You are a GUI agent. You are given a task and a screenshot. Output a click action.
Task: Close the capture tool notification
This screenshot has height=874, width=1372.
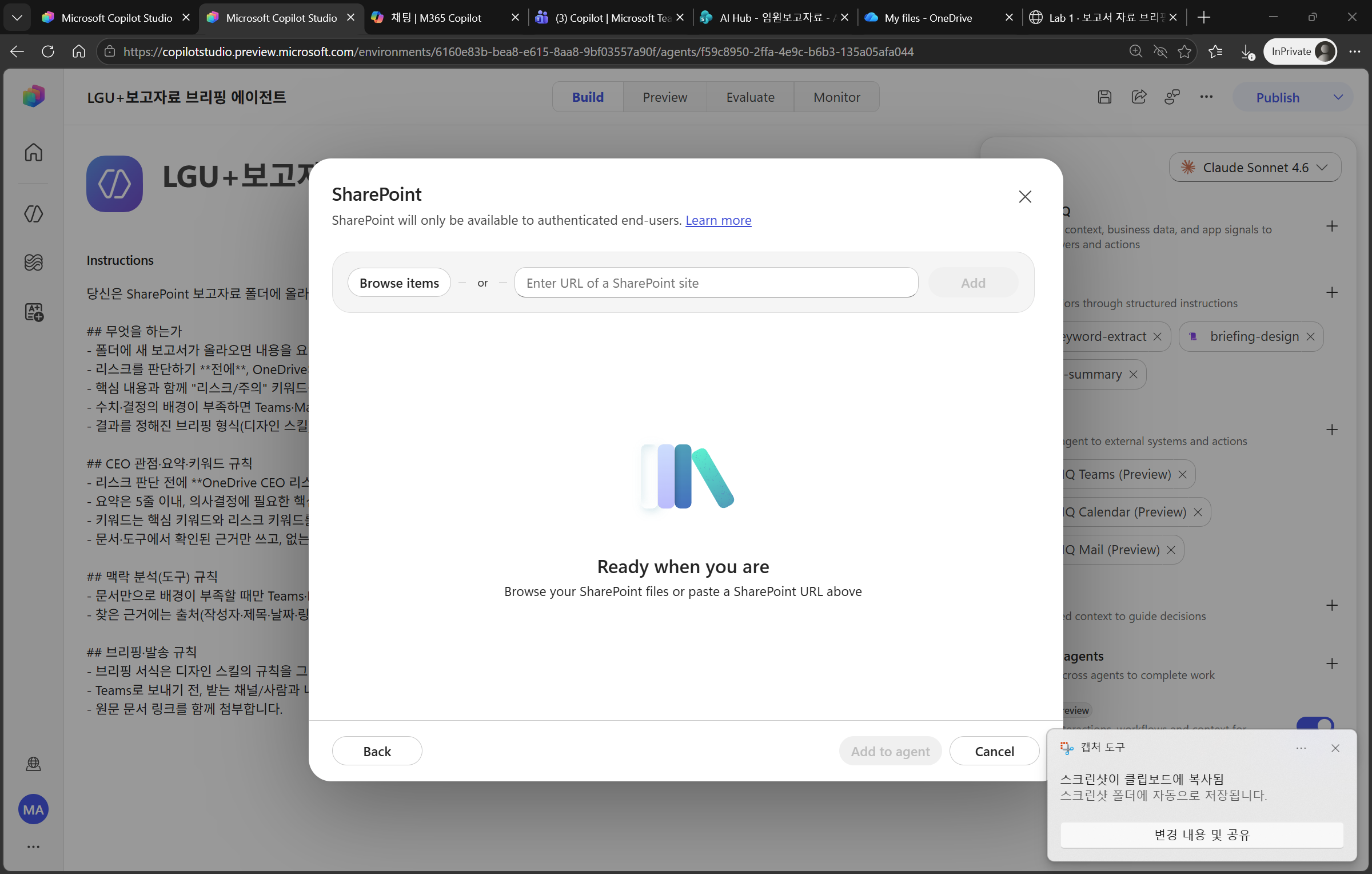tap(1335, 748)
